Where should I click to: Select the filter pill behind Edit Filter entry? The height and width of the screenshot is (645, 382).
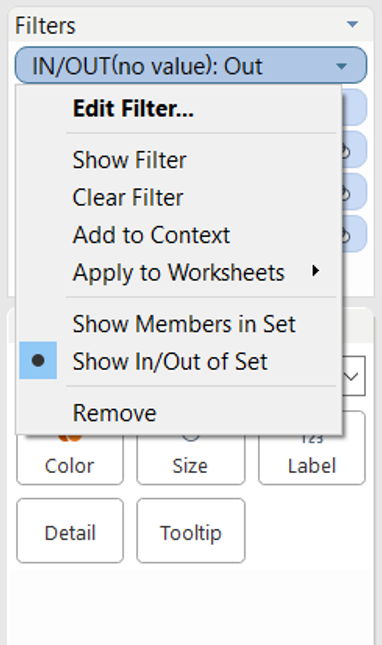point(354,107)
